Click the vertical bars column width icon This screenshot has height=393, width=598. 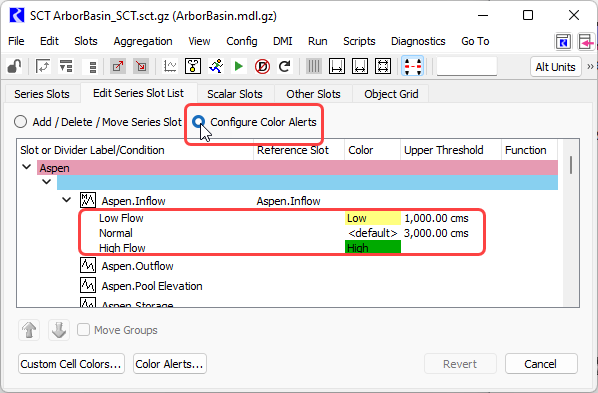[314, 67]
